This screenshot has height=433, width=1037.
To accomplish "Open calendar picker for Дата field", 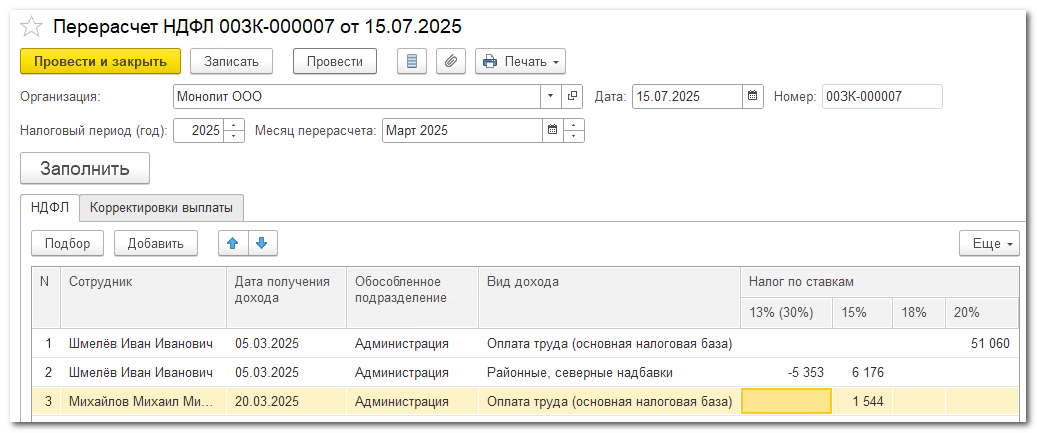I will [x=752, y=97].
